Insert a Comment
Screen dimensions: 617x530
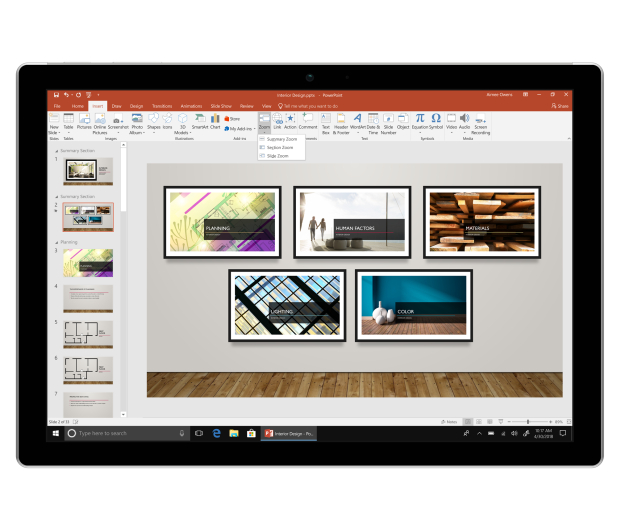pos(308,122)
